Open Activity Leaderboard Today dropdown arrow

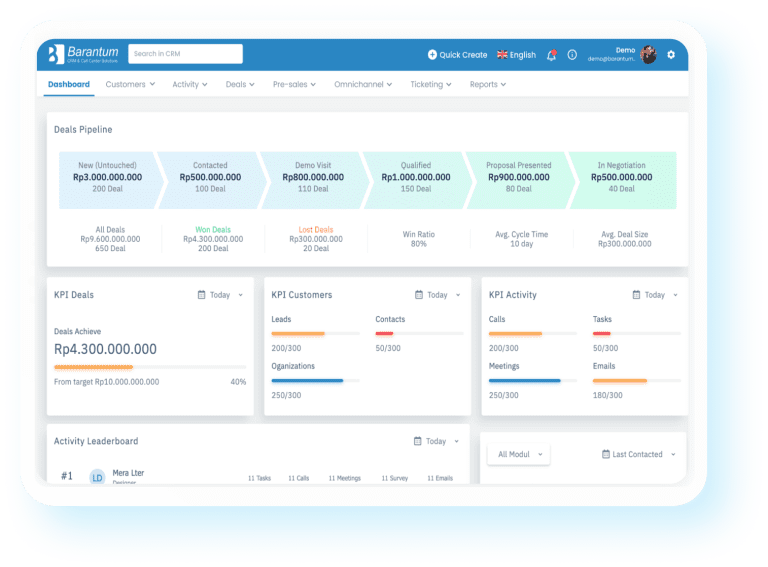tap(456, 441)
